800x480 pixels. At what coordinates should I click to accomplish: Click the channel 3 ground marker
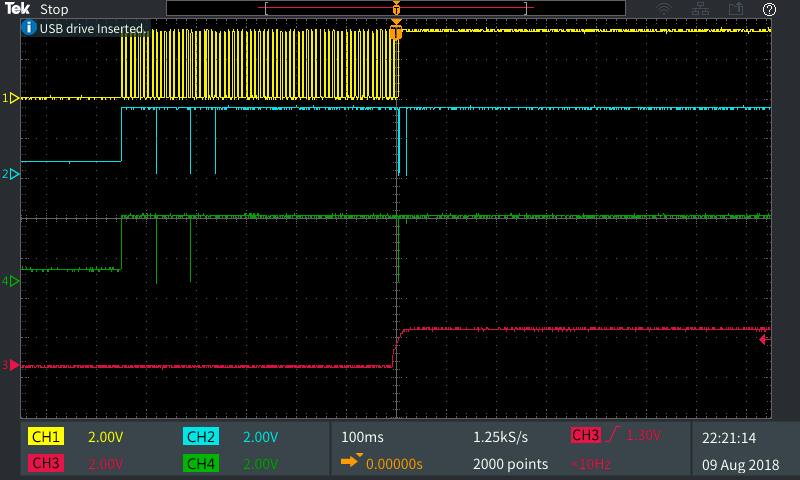(x=11, y=365)
